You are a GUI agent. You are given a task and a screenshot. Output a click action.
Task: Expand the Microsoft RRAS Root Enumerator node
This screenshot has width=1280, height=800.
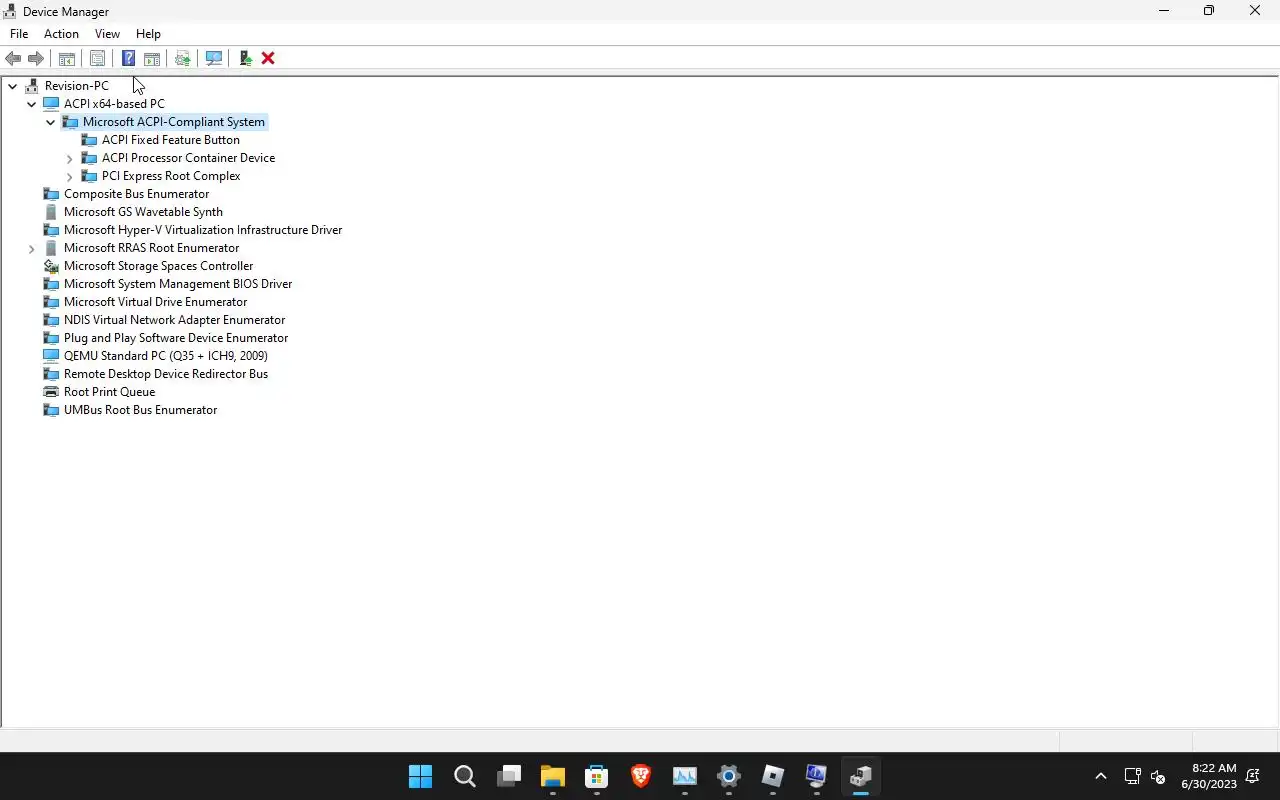32,248
